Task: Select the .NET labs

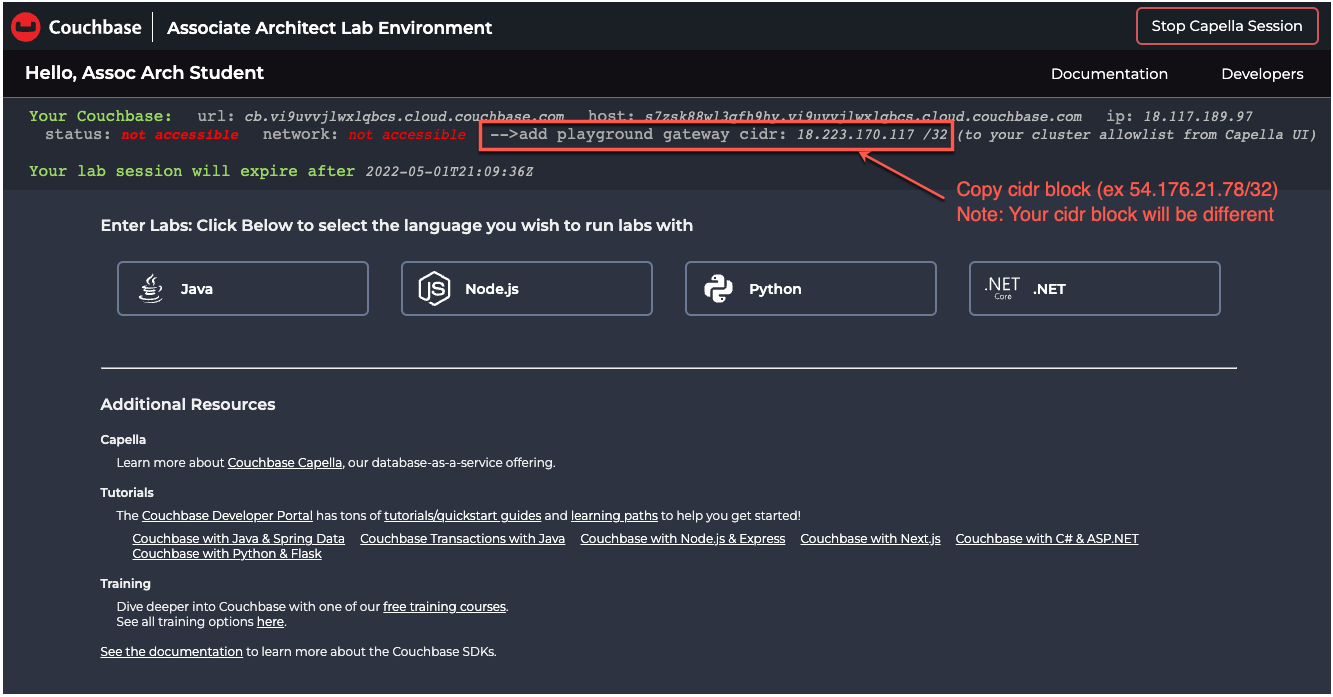Action: pos(1095,288)
